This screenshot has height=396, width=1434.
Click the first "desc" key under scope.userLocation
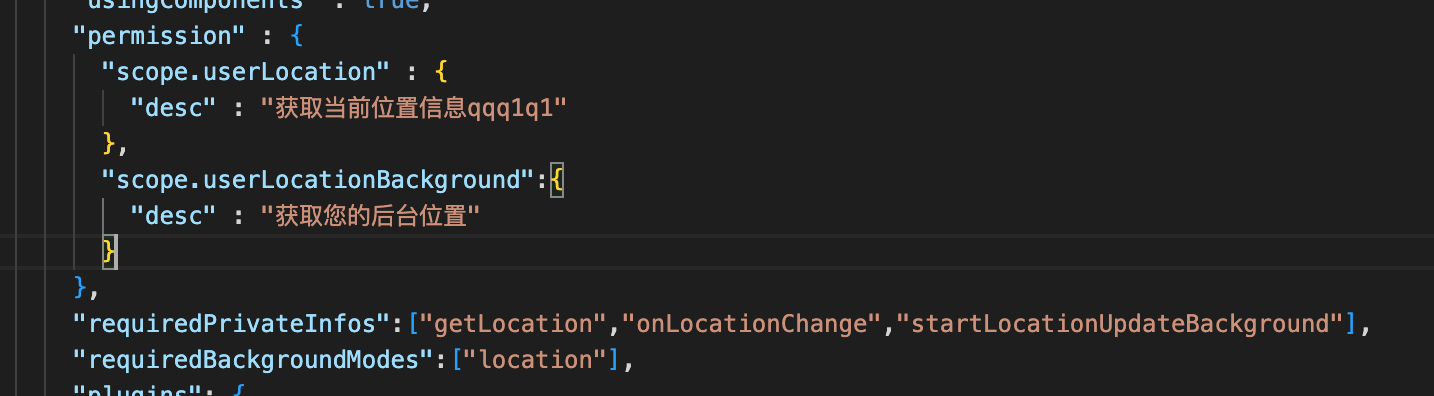pos(174,108)
